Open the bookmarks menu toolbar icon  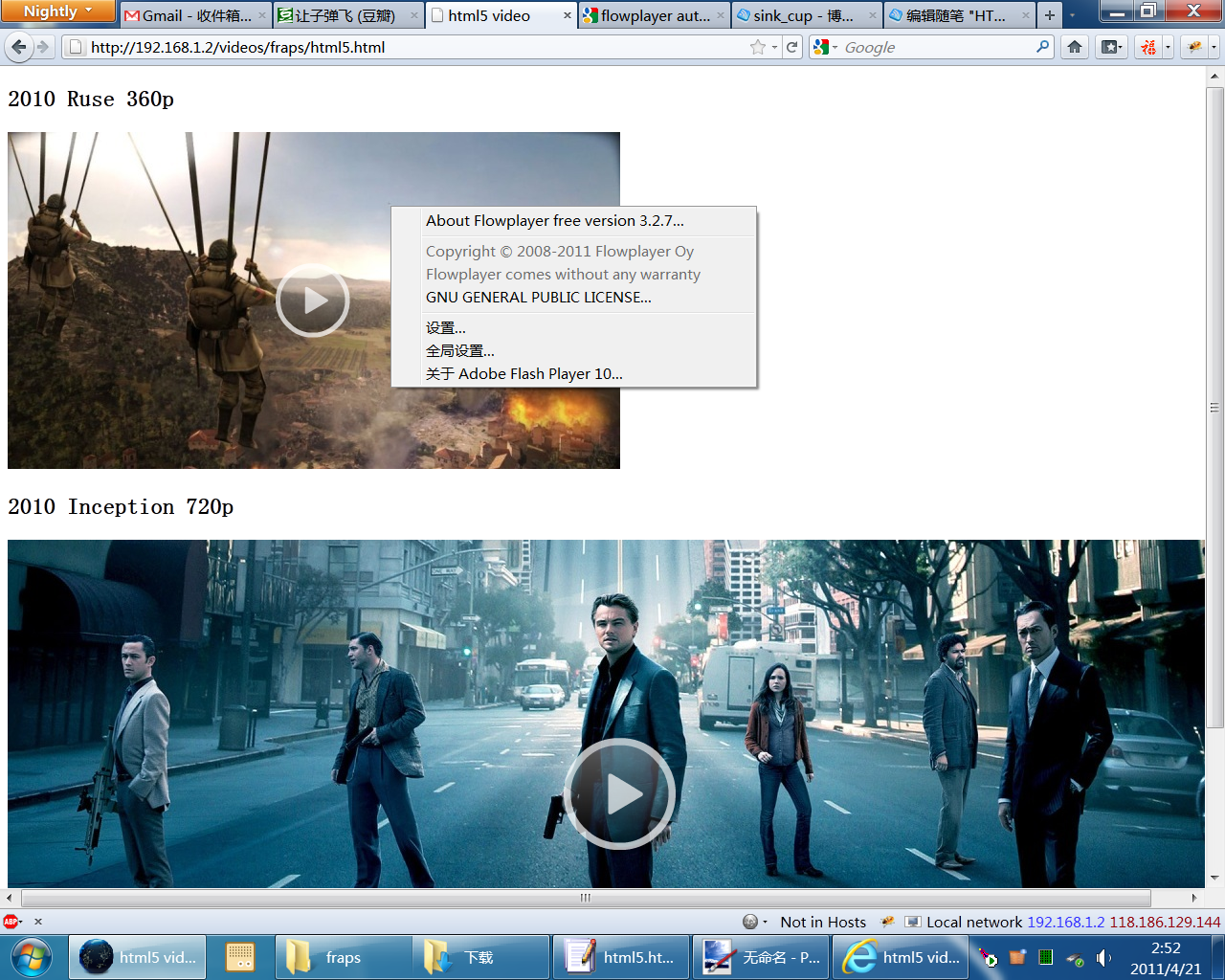tap(1111, 47)
